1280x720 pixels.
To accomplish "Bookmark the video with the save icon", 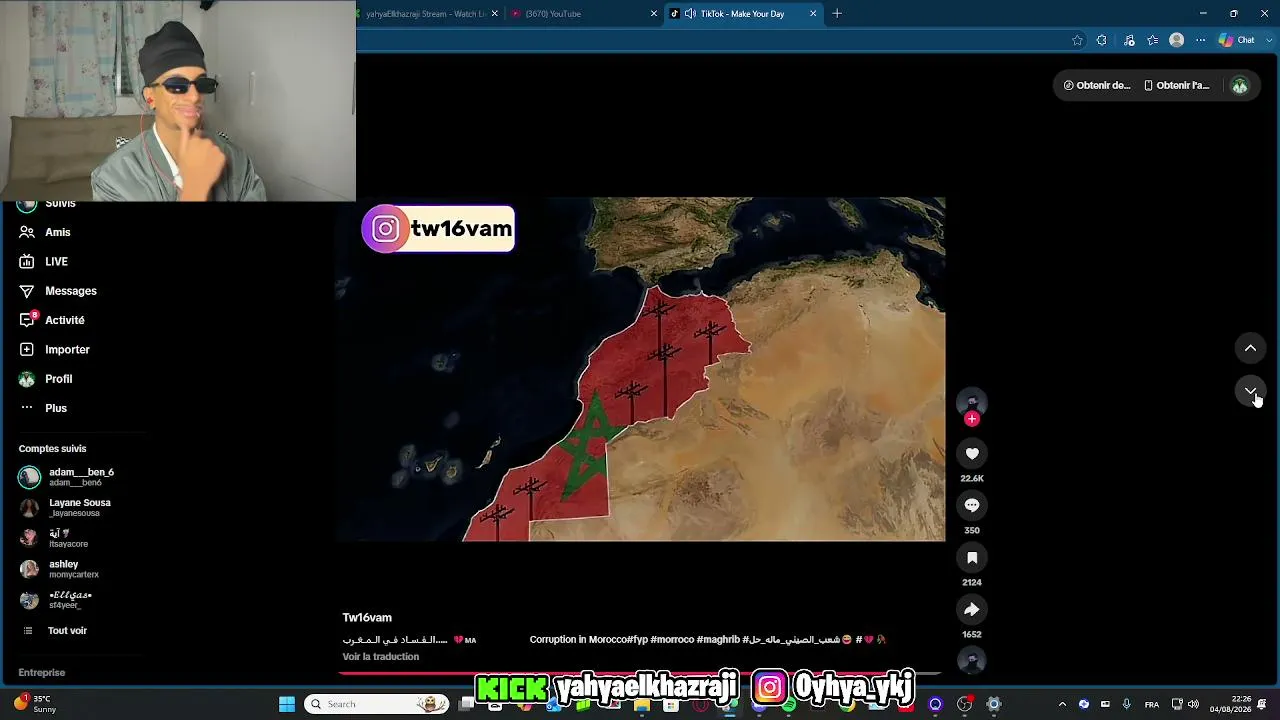I will pyautogui.click(x=972, y=558).
